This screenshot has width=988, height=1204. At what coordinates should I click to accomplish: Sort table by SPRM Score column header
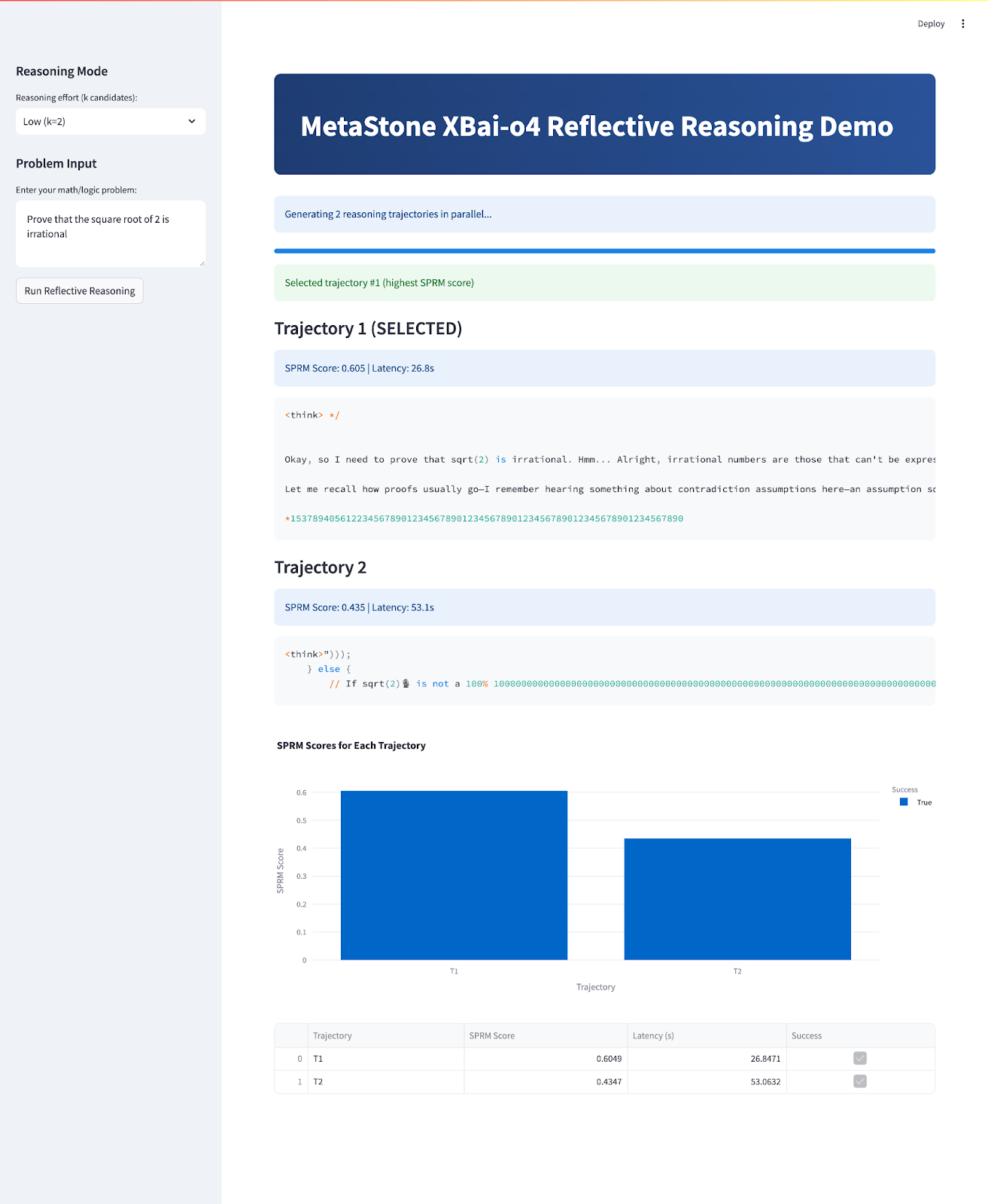[x=546, y=1036]
